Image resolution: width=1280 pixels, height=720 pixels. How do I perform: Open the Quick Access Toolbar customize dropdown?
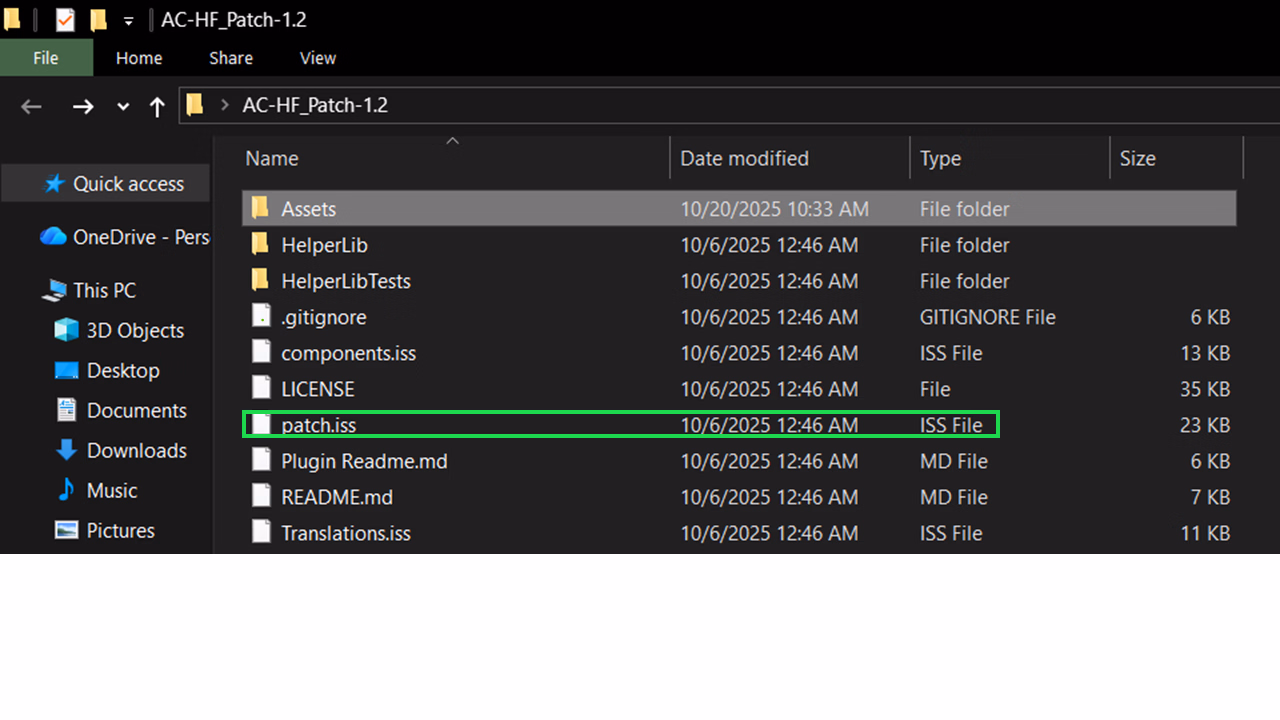[128, 20]
